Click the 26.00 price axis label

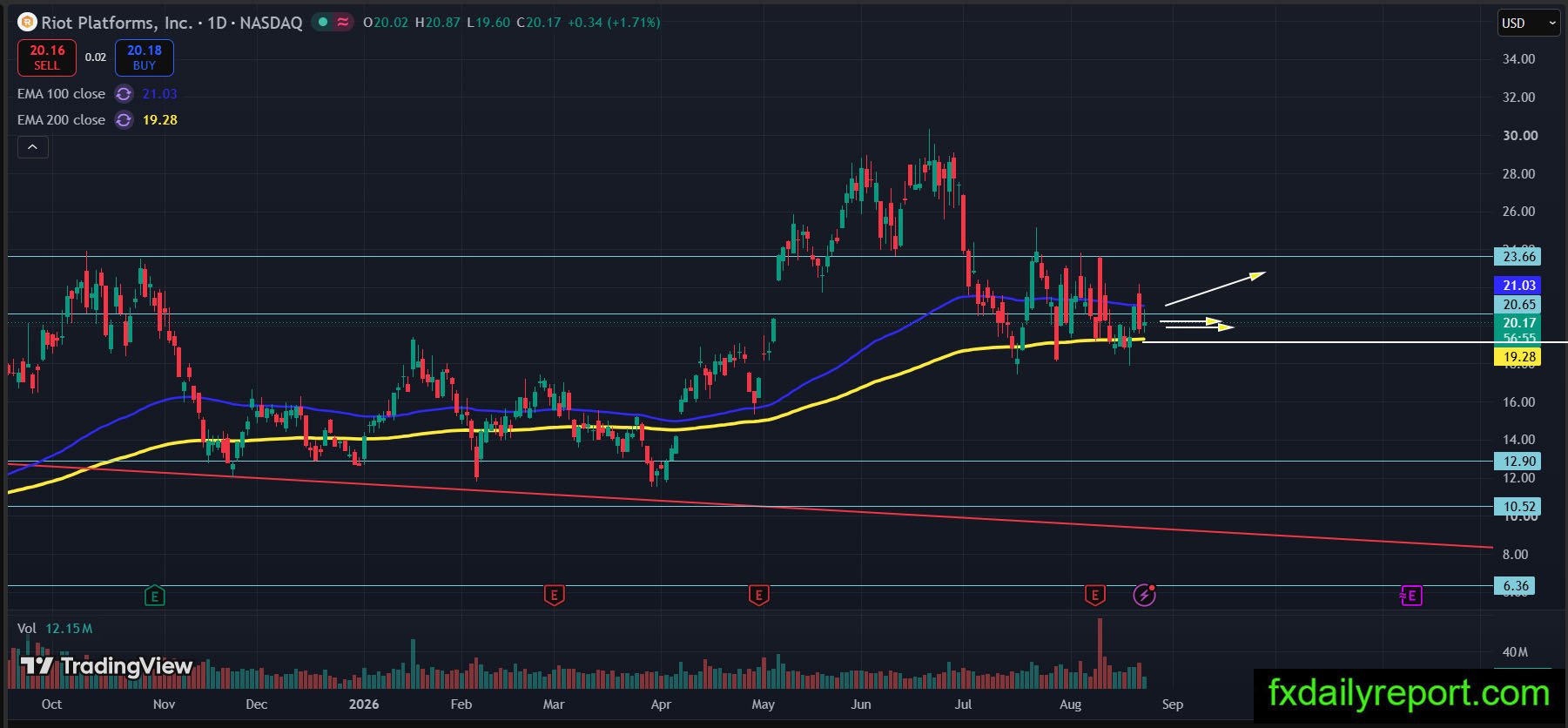pos(1519,212)
